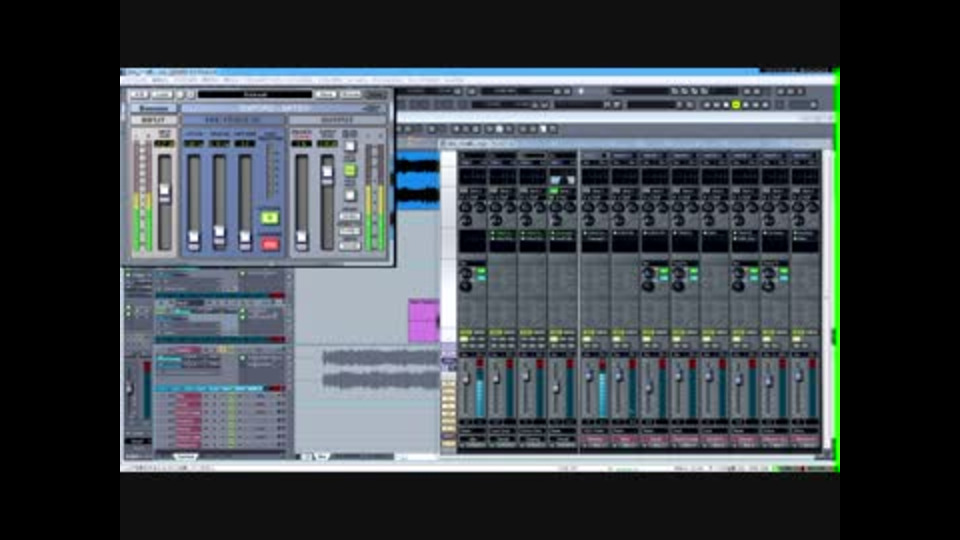
Task: Toggle the yellow highlighted transport button in toolbar
Action: pyautogui.click(x=736, y=105)
